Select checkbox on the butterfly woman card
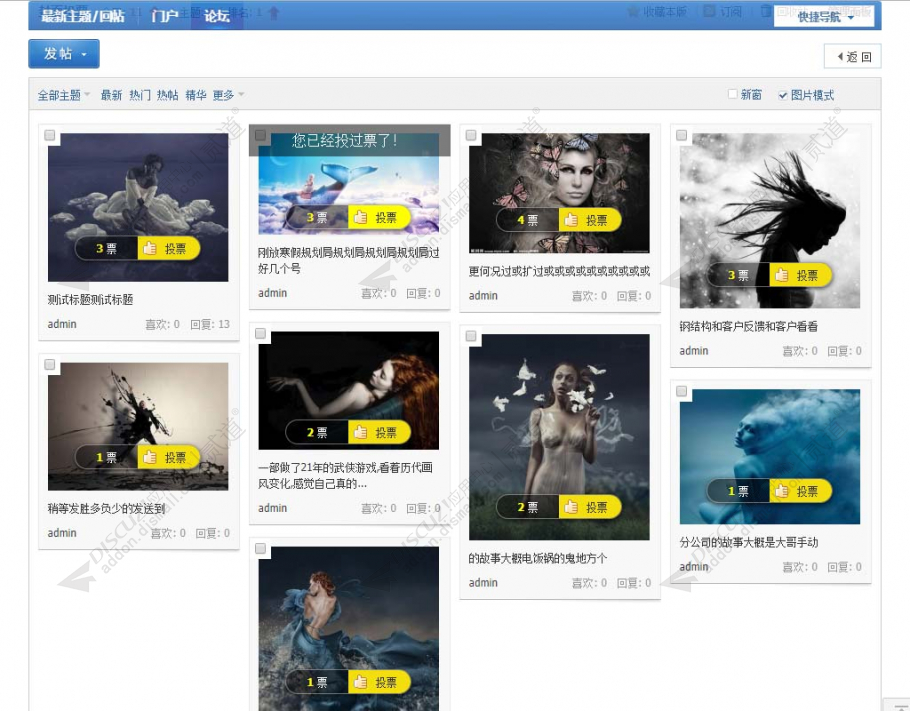The width and height of the screenshot is (910, 711). (x=471, y=135)
